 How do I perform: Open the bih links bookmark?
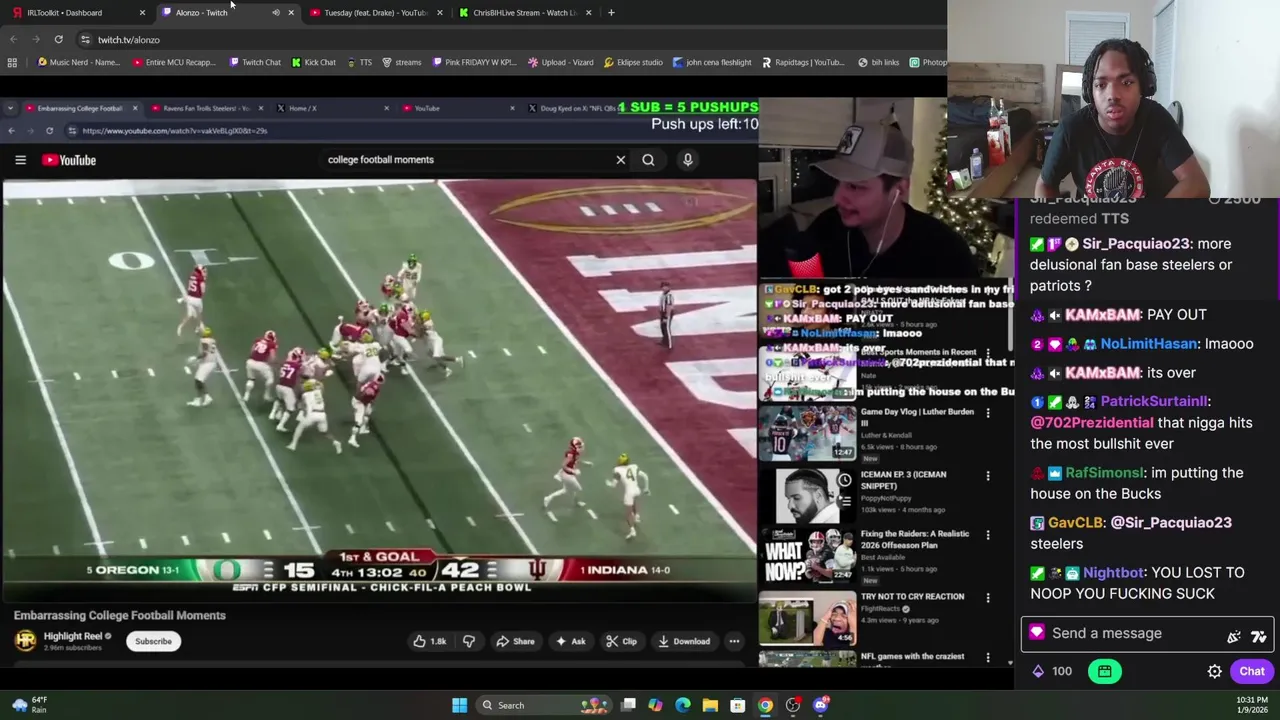click(x=879, y=62)
